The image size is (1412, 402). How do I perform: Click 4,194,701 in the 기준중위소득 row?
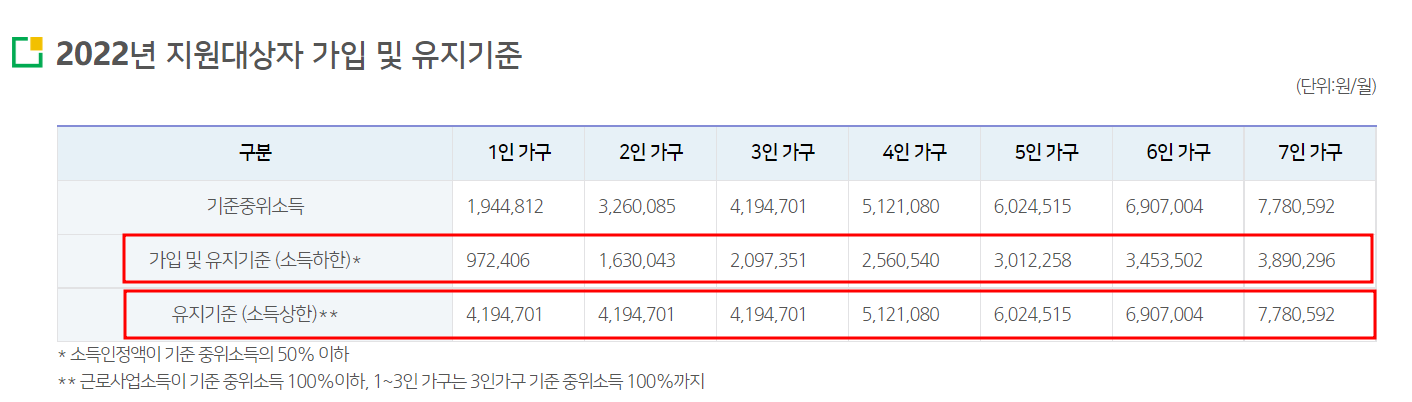(769, 207)
